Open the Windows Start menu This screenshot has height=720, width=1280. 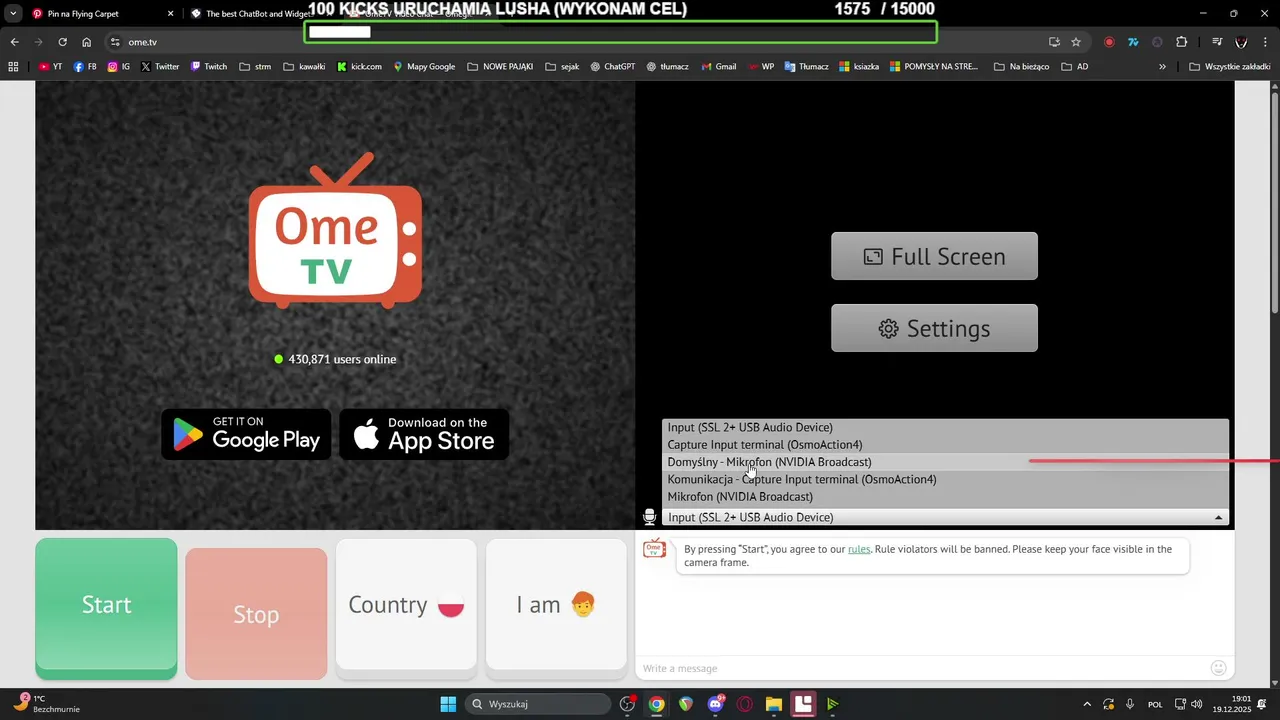(x=448, y=704)
